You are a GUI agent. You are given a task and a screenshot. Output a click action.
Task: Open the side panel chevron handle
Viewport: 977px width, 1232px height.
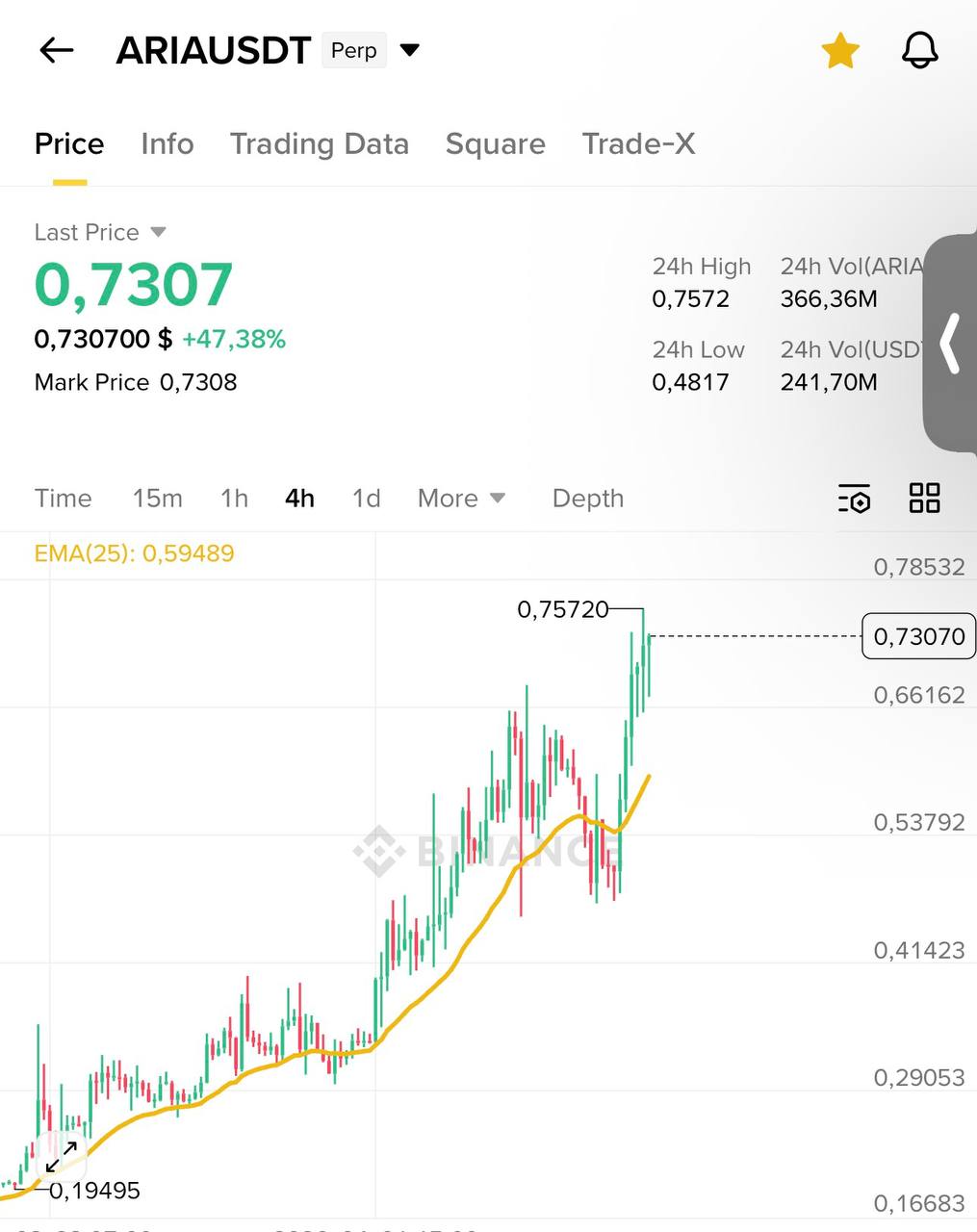[950, 343]
